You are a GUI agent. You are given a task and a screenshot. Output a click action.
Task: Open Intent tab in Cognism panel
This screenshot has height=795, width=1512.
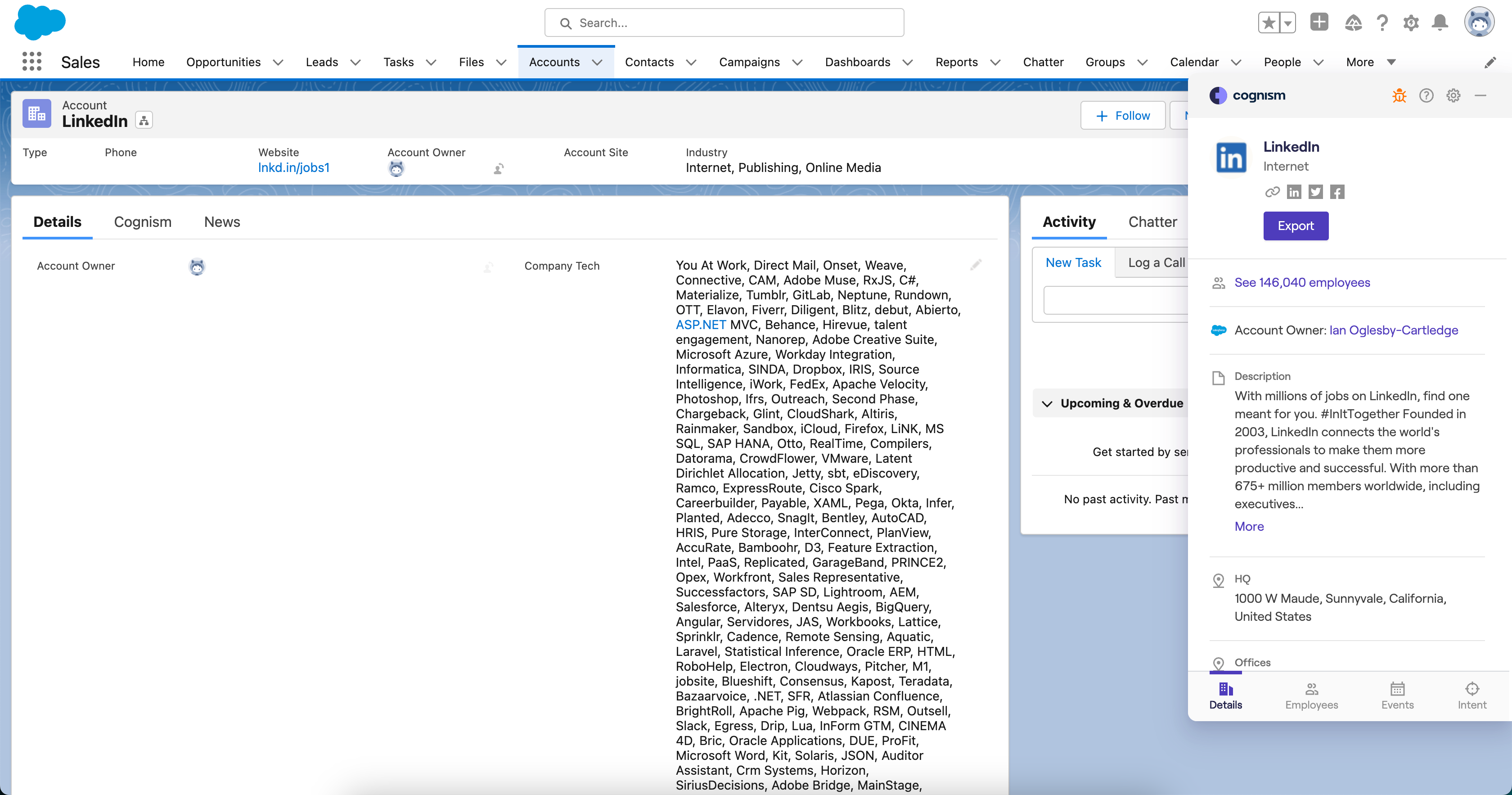[x=1472, y=696]
